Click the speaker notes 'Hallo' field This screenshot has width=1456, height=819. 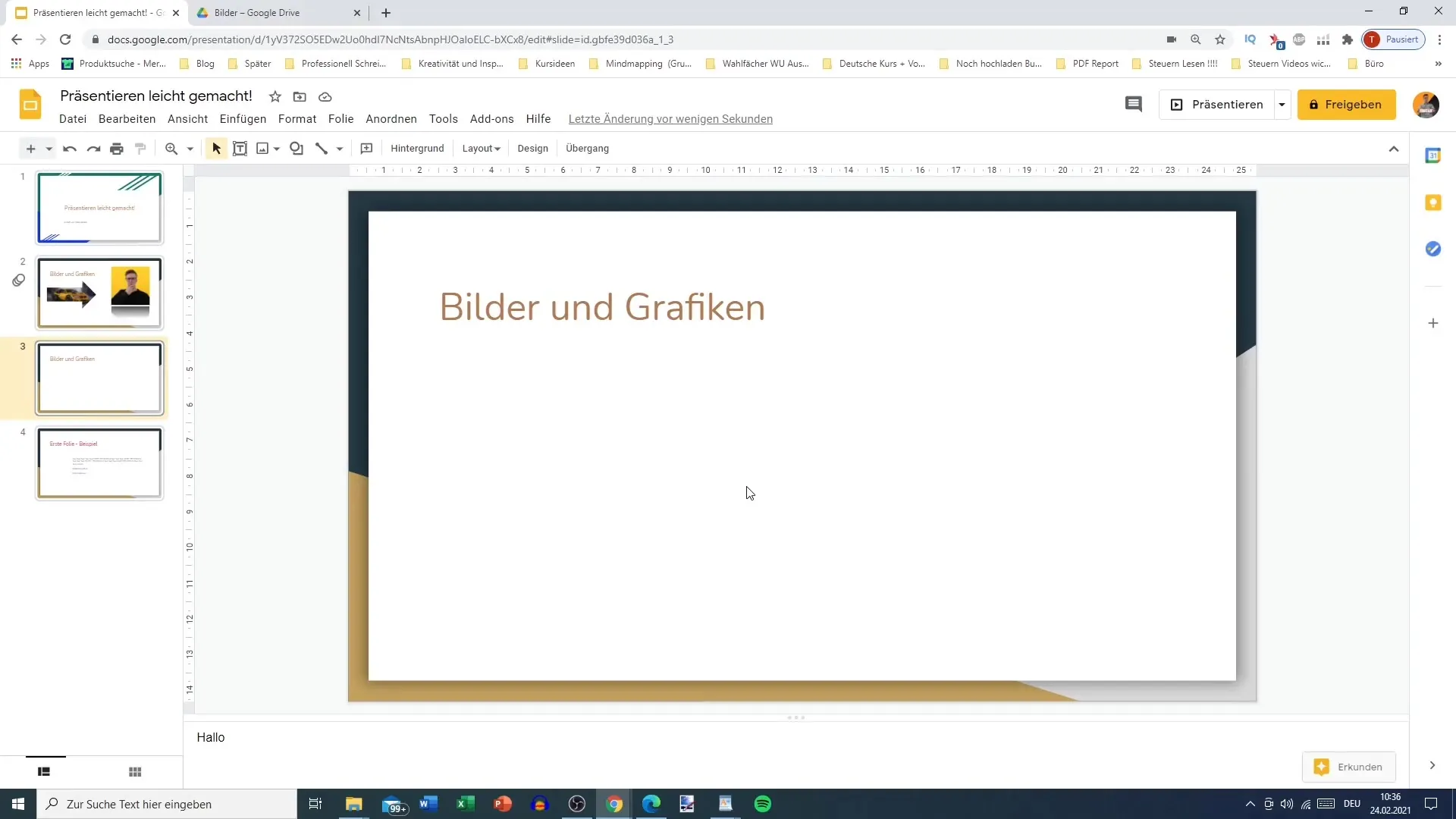[795, 737]
